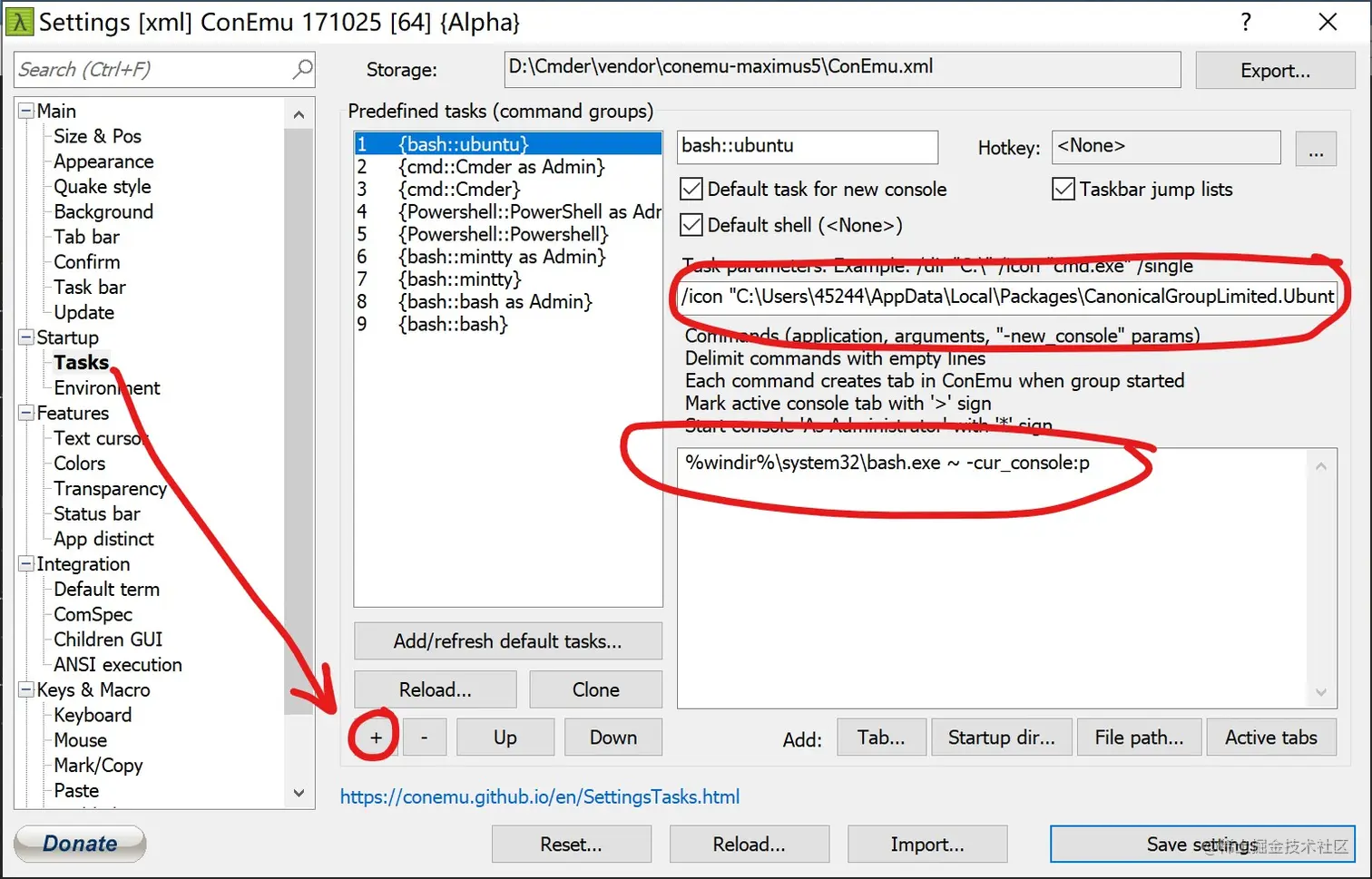Click the search magnifier icon
Screen dimensions: 1372x879
tap(302, 69)
